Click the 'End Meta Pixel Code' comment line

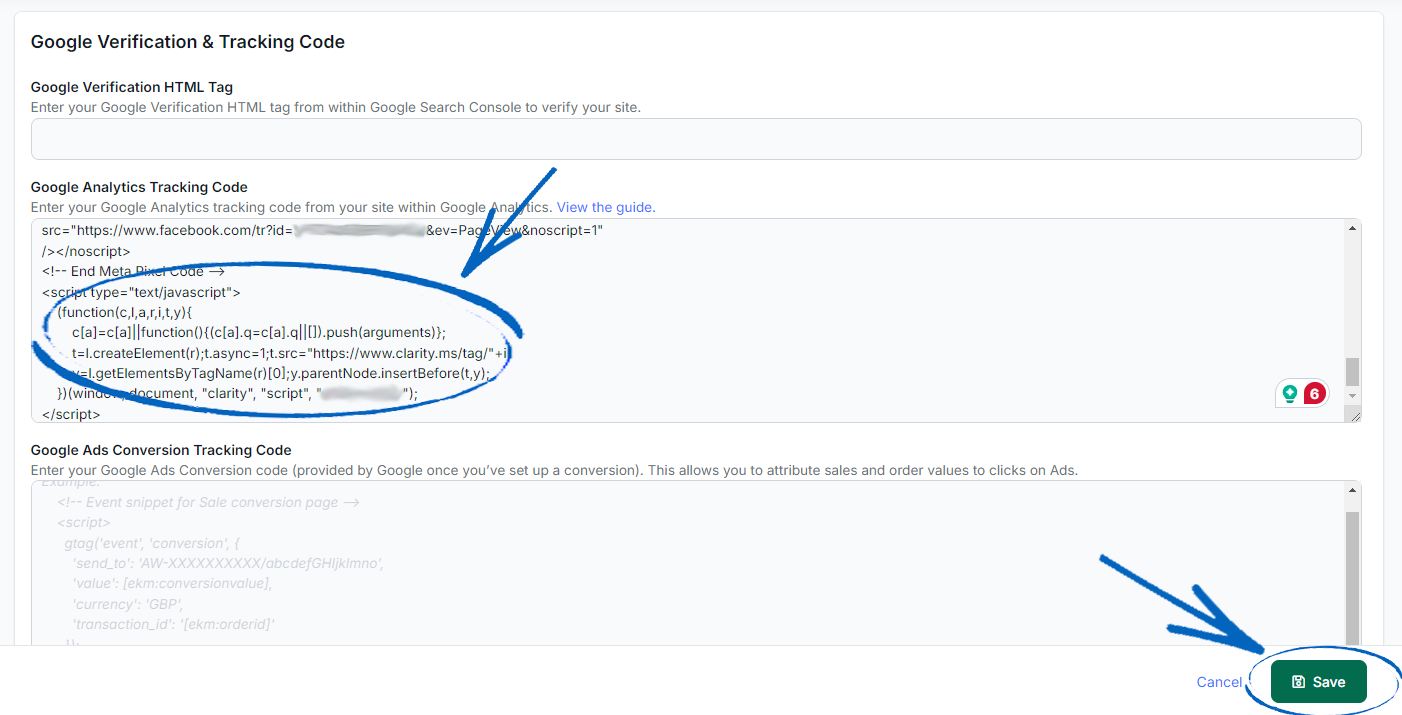click(133, 271)
